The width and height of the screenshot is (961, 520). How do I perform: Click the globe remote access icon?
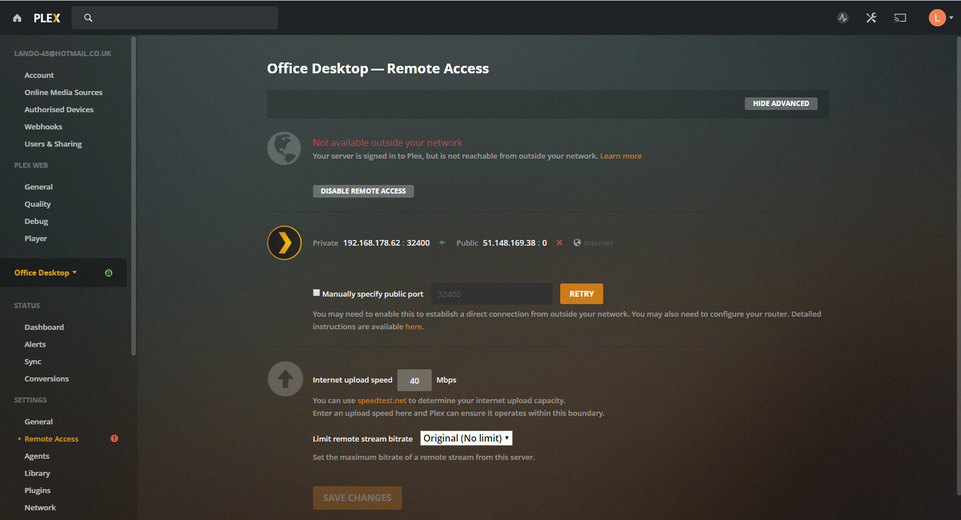click(x=284, y=148)
